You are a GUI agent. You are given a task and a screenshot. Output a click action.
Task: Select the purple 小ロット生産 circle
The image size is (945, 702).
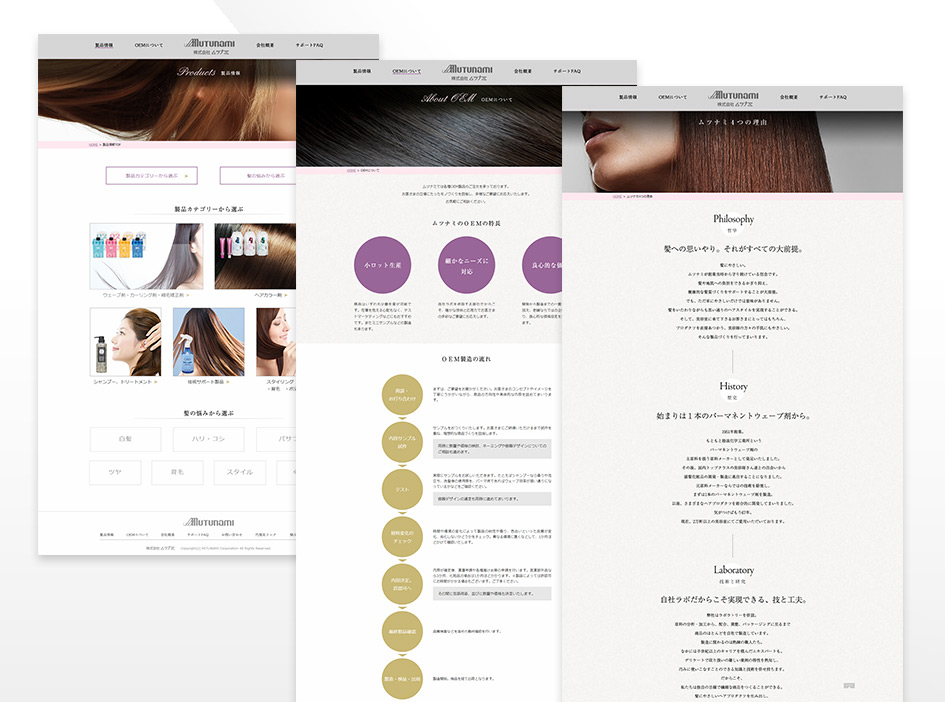(382, 265)
